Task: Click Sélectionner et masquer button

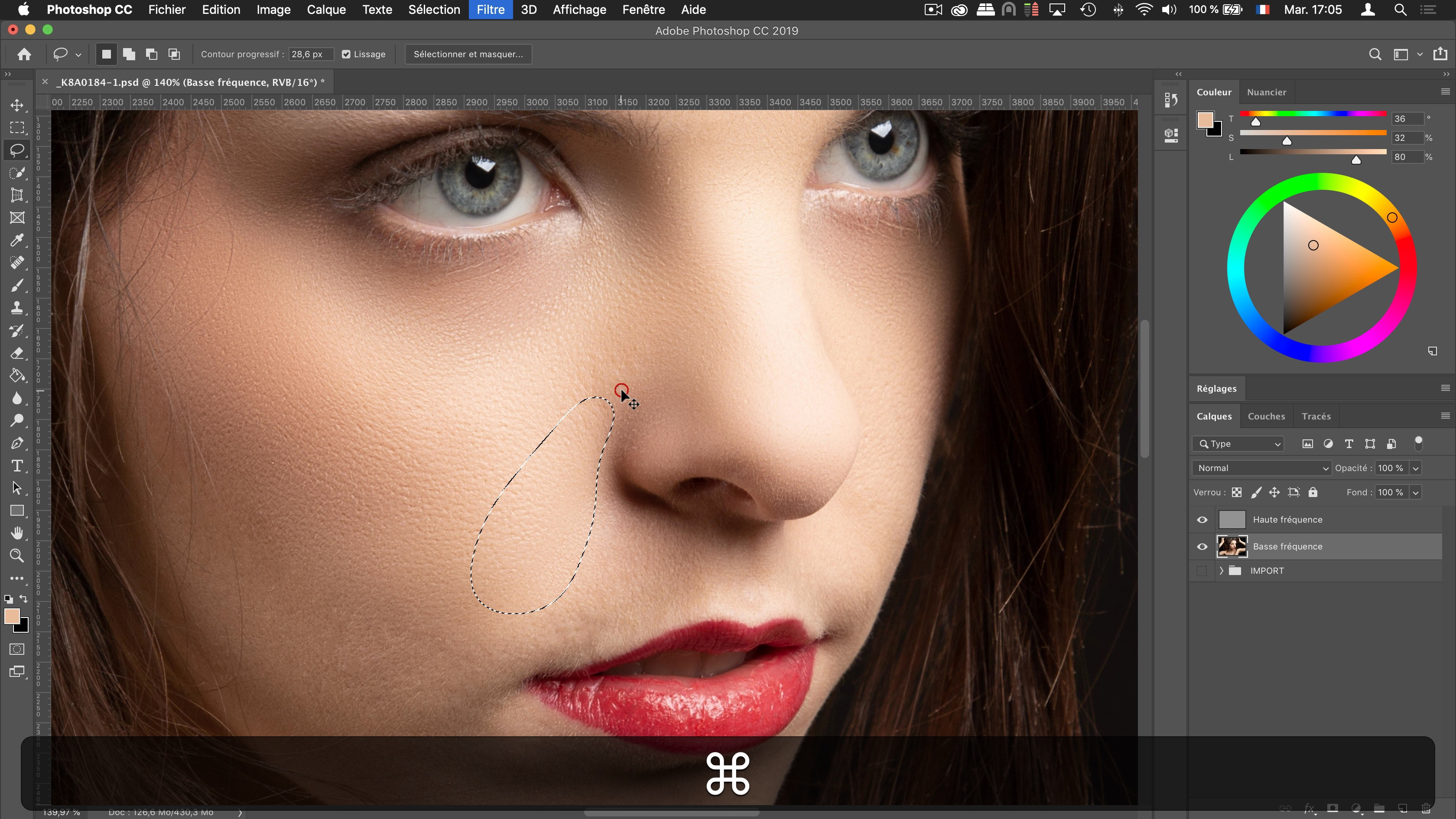Action: (467, 54)
